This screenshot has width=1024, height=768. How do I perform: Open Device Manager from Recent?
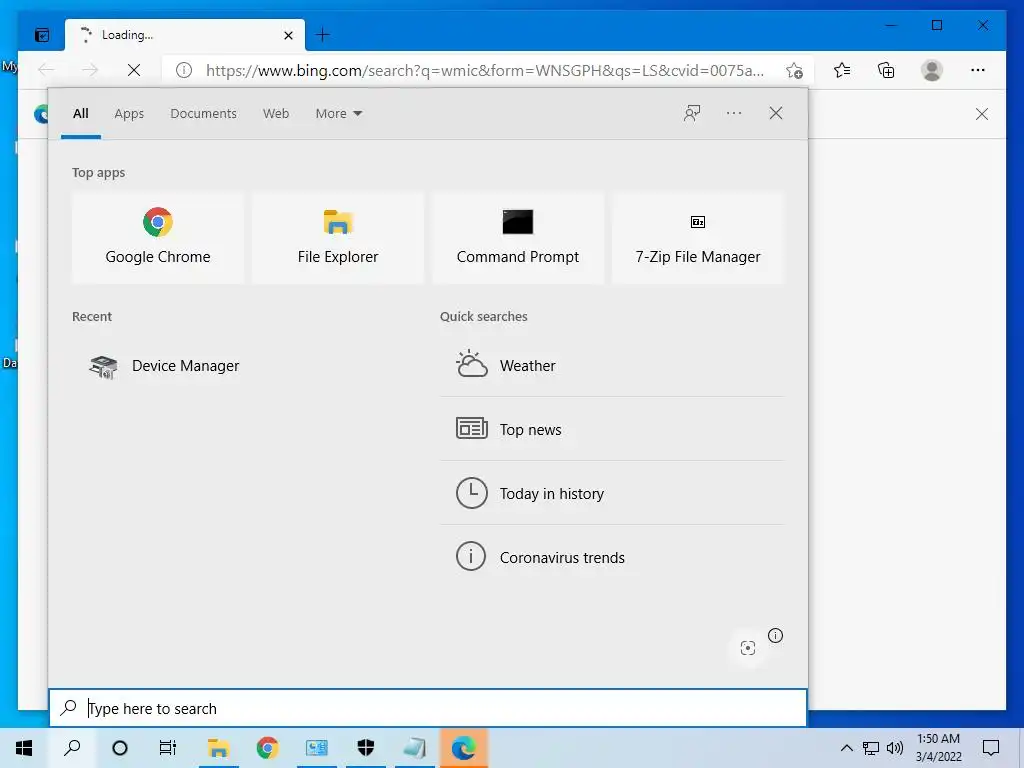tap(163, 366)
